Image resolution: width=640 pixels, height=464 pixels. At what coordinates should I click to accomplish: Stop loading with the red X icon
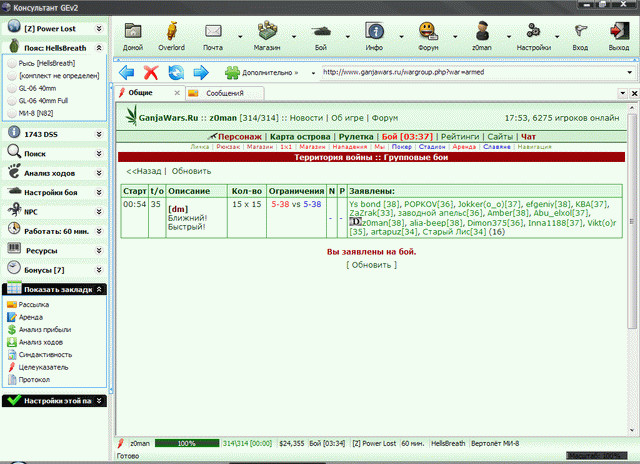click(151, 73)
